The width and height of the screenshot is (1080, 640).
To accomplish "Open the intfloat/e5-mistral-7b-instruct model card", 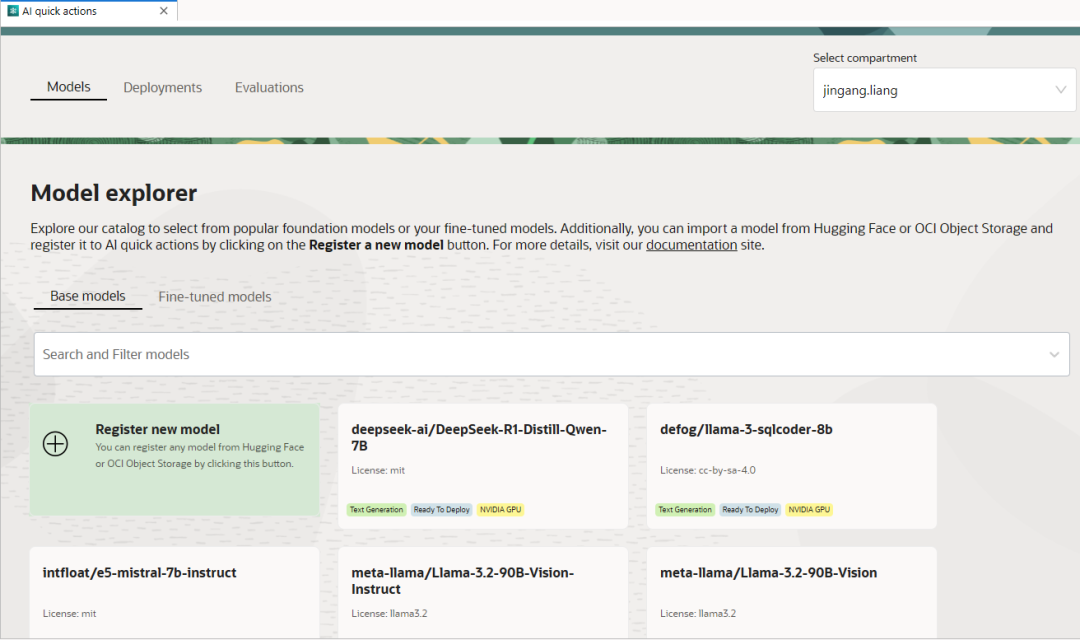I will click(x=174, y=592).
